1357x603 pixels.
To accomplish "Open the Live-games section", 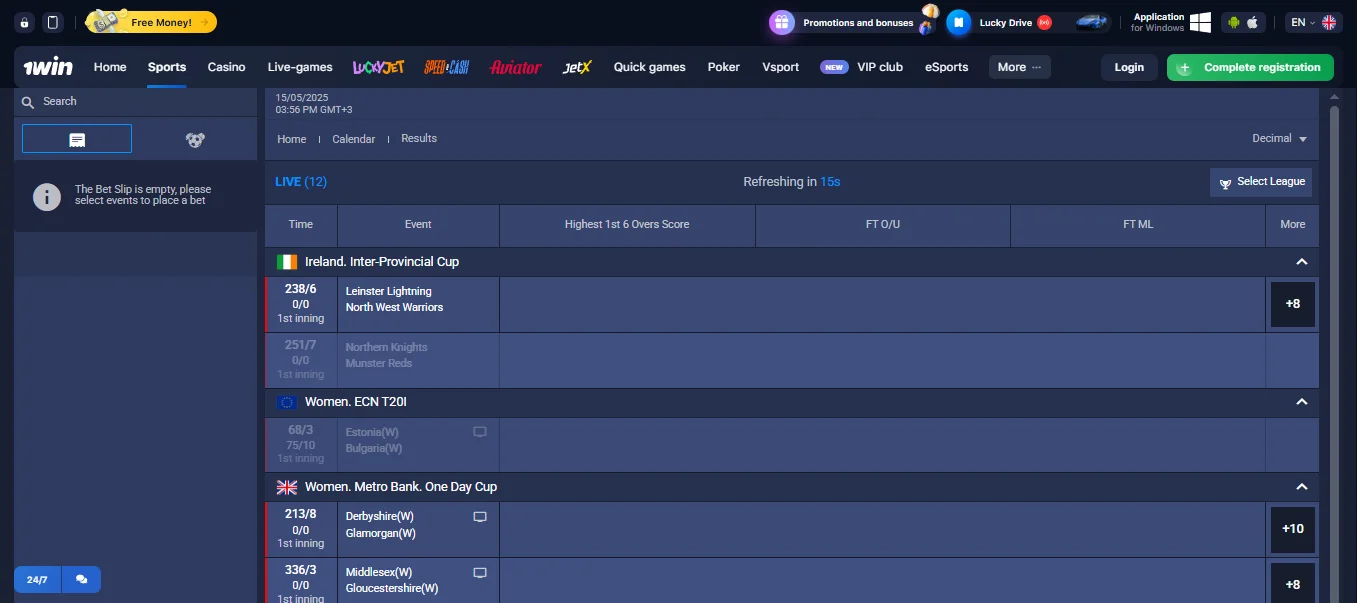I will coord(300,67).
